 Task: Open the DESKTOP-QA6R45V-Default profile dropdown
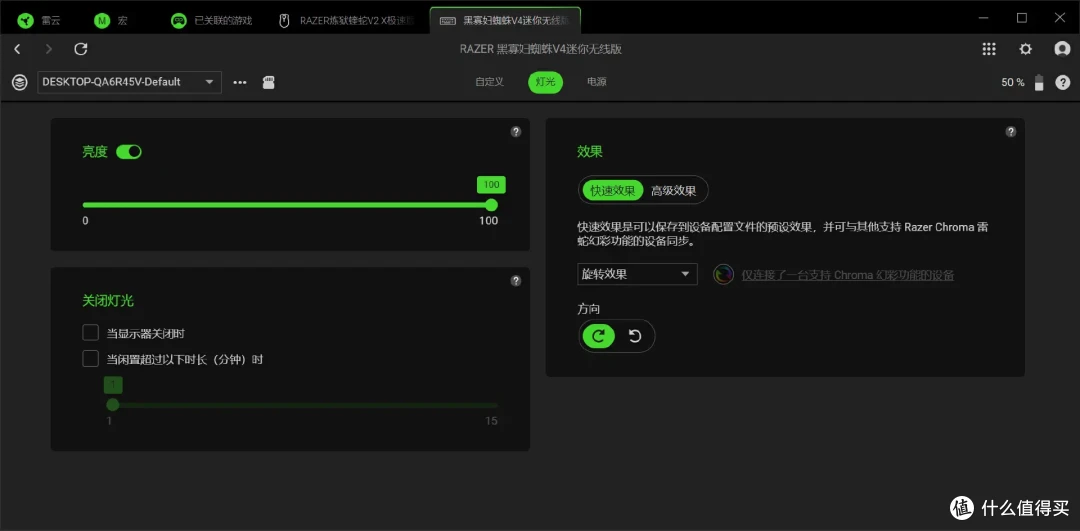pos(129,82)
